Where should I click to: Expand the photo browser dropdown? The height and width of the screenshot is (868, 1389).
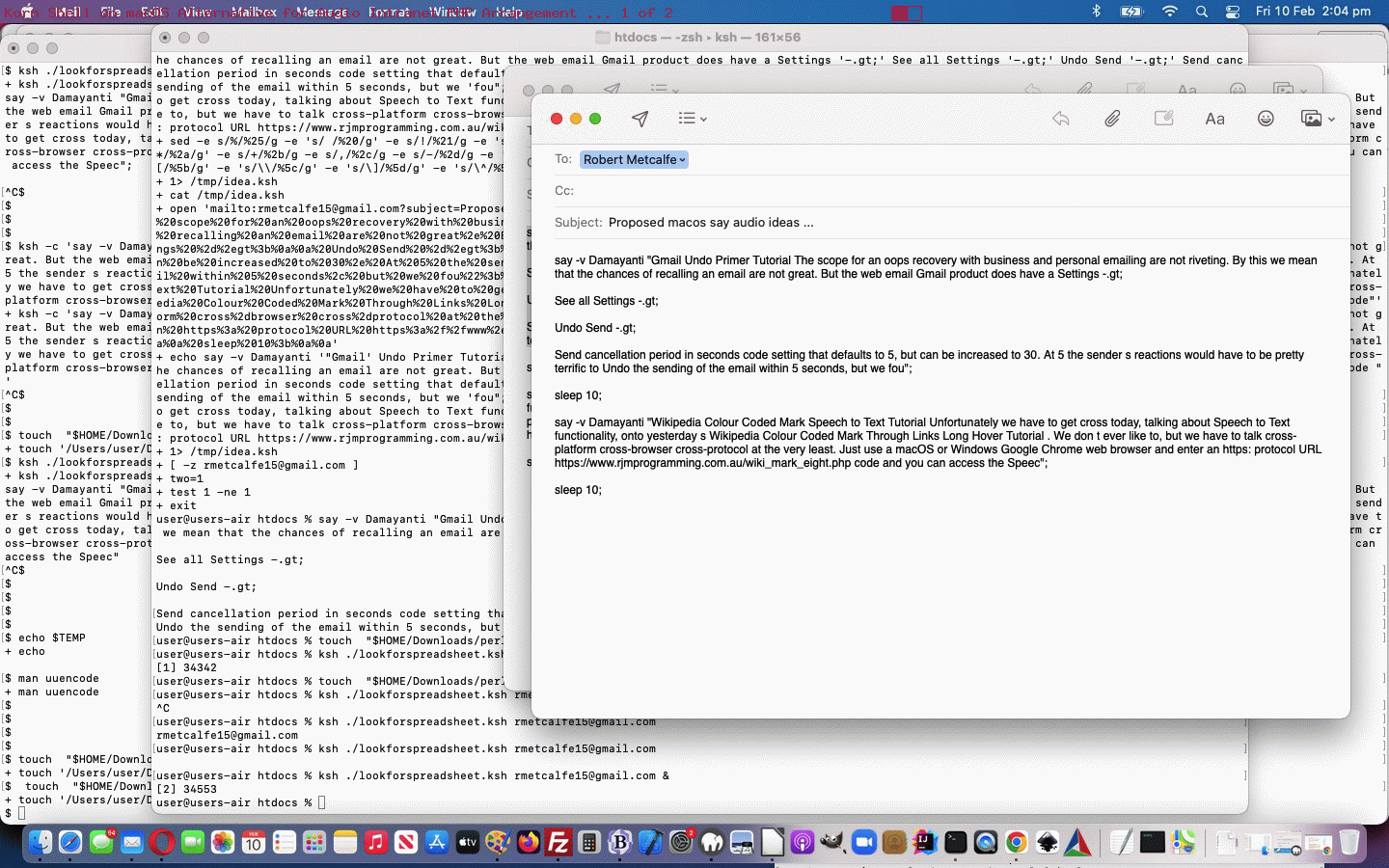pyautogui.click(x=1318, y=119)
